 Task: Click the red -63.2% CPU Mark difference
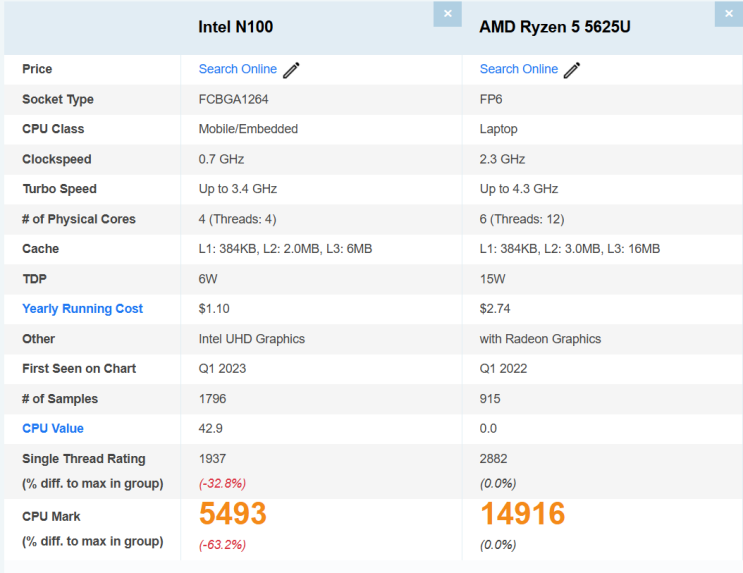coord(222,545)
